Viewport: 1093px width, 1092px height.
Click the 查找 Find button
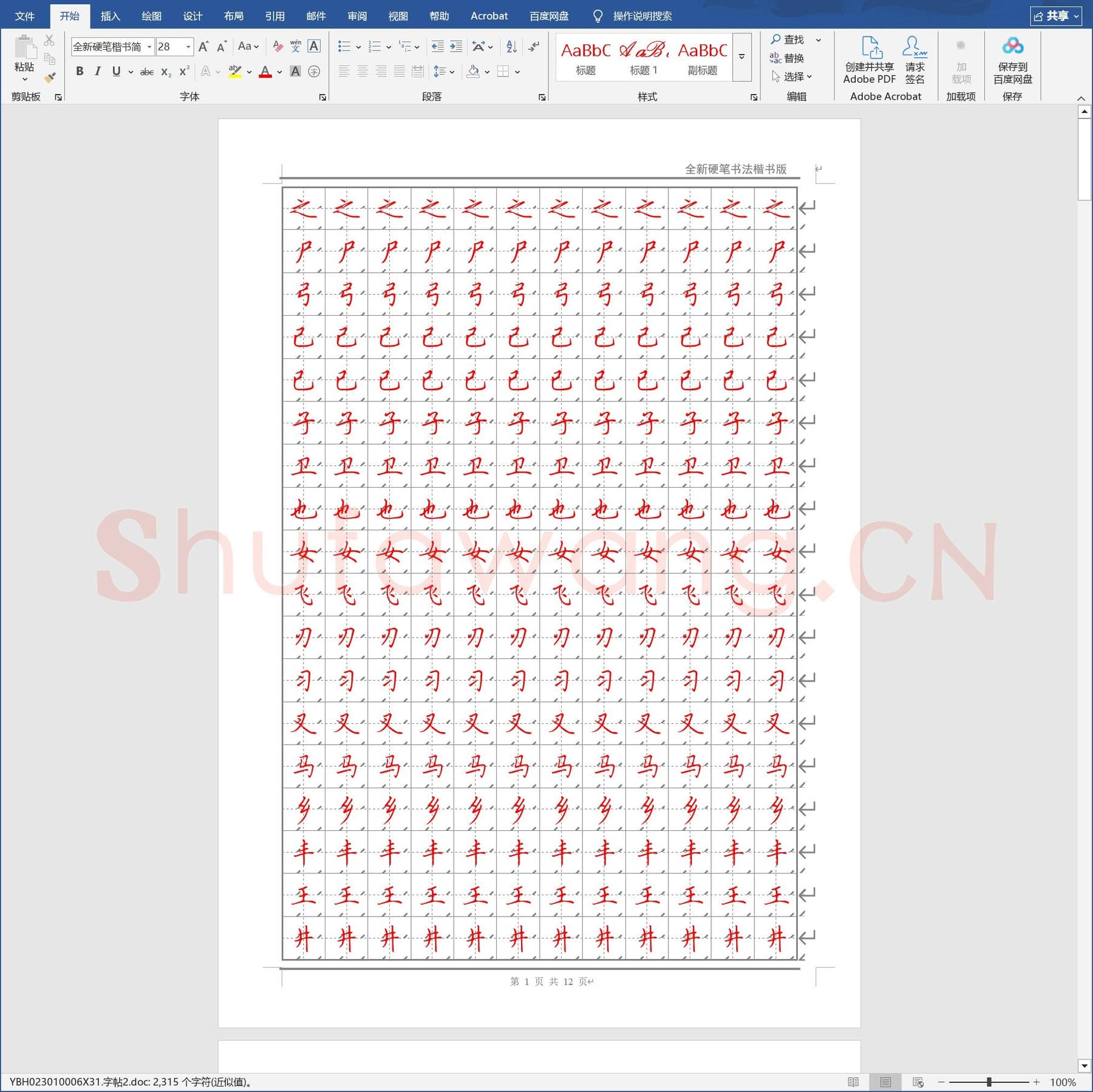(787, 39)
